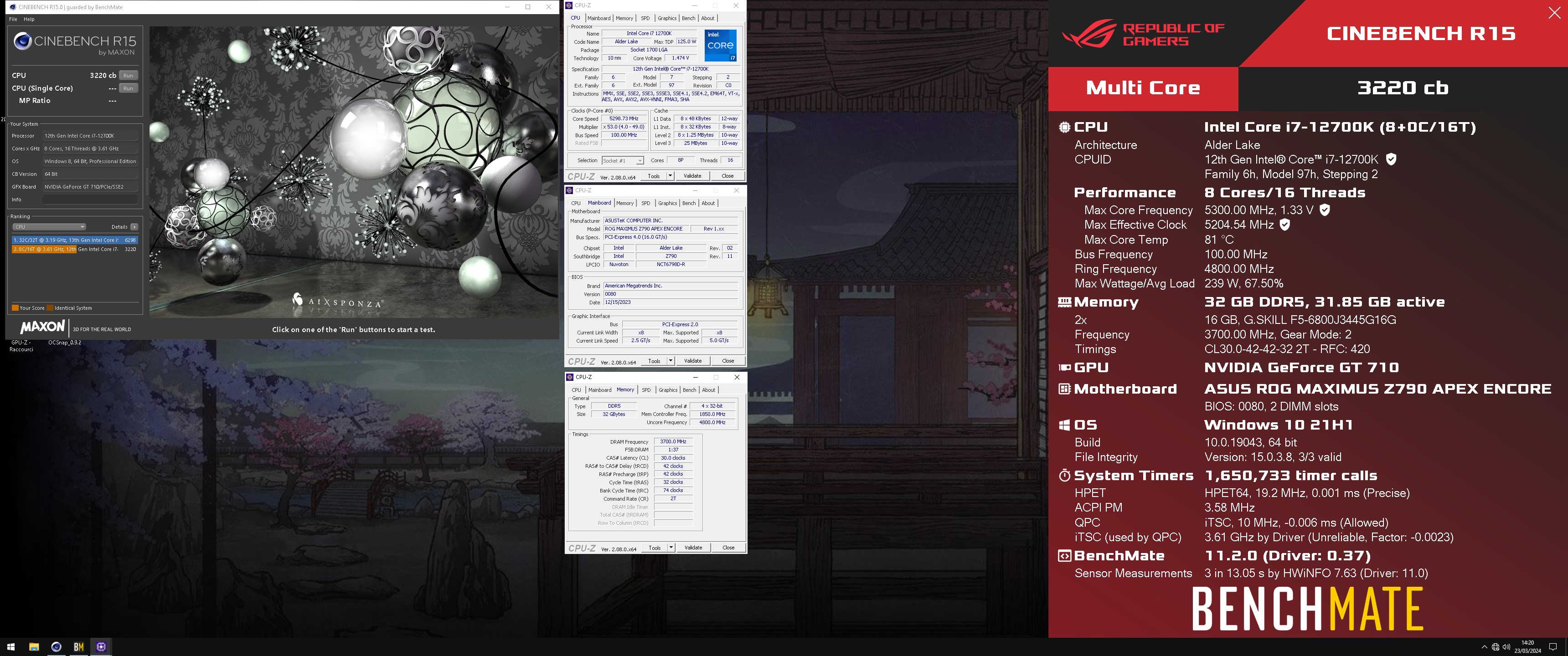Expand Tools dropdown arrow in middle CPU-Z window

[671, 361]
